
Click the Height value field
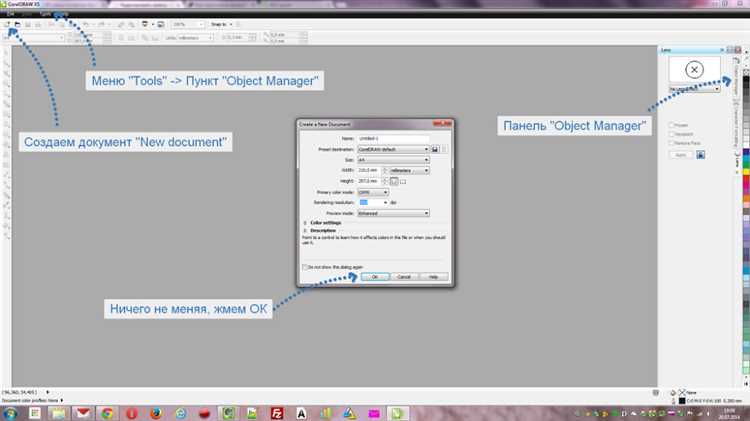click(x=369, y=181)
